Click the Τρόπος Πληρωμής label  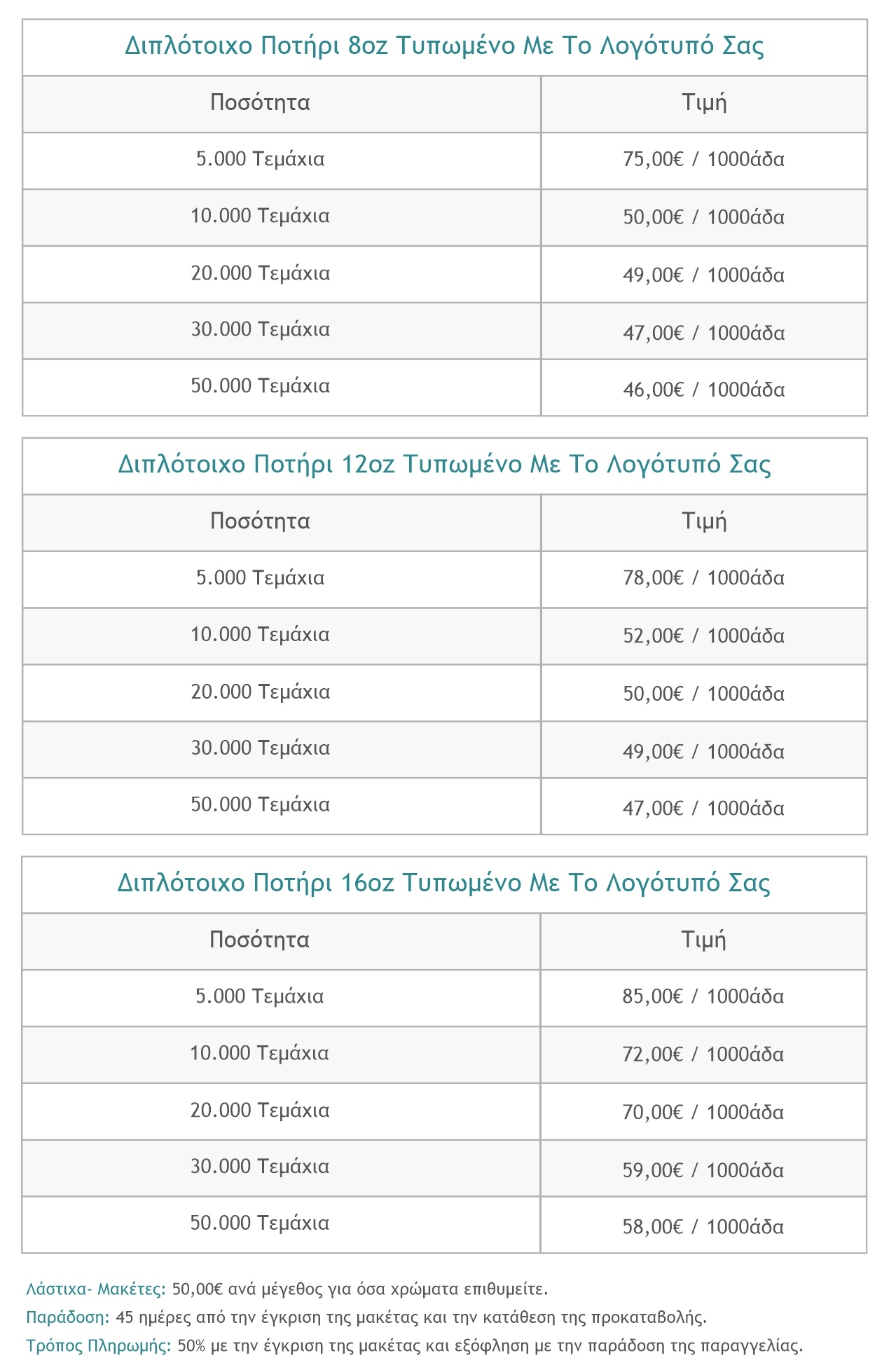coord(99,1346)
